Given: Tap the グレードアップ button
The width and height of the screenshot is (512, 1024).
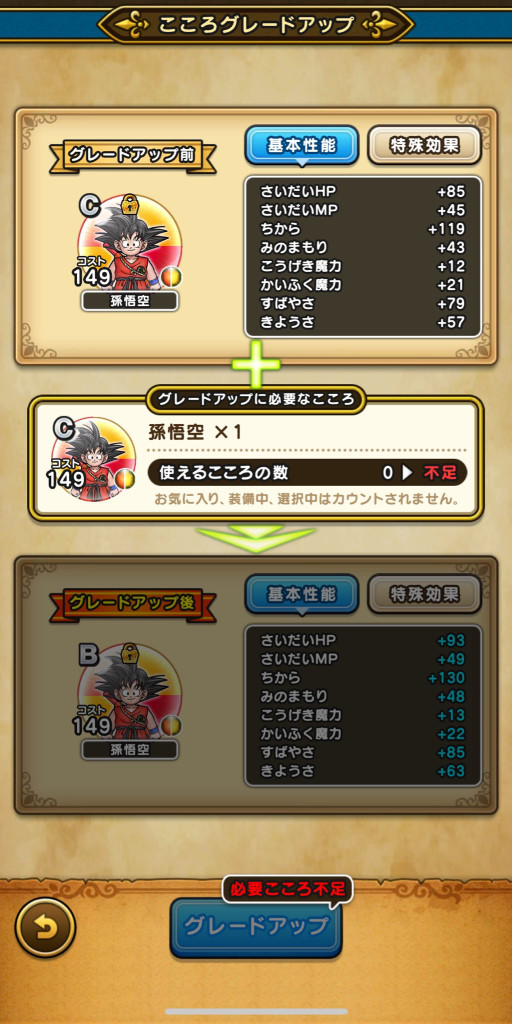Looking at the screenshot, I should 256,927.
